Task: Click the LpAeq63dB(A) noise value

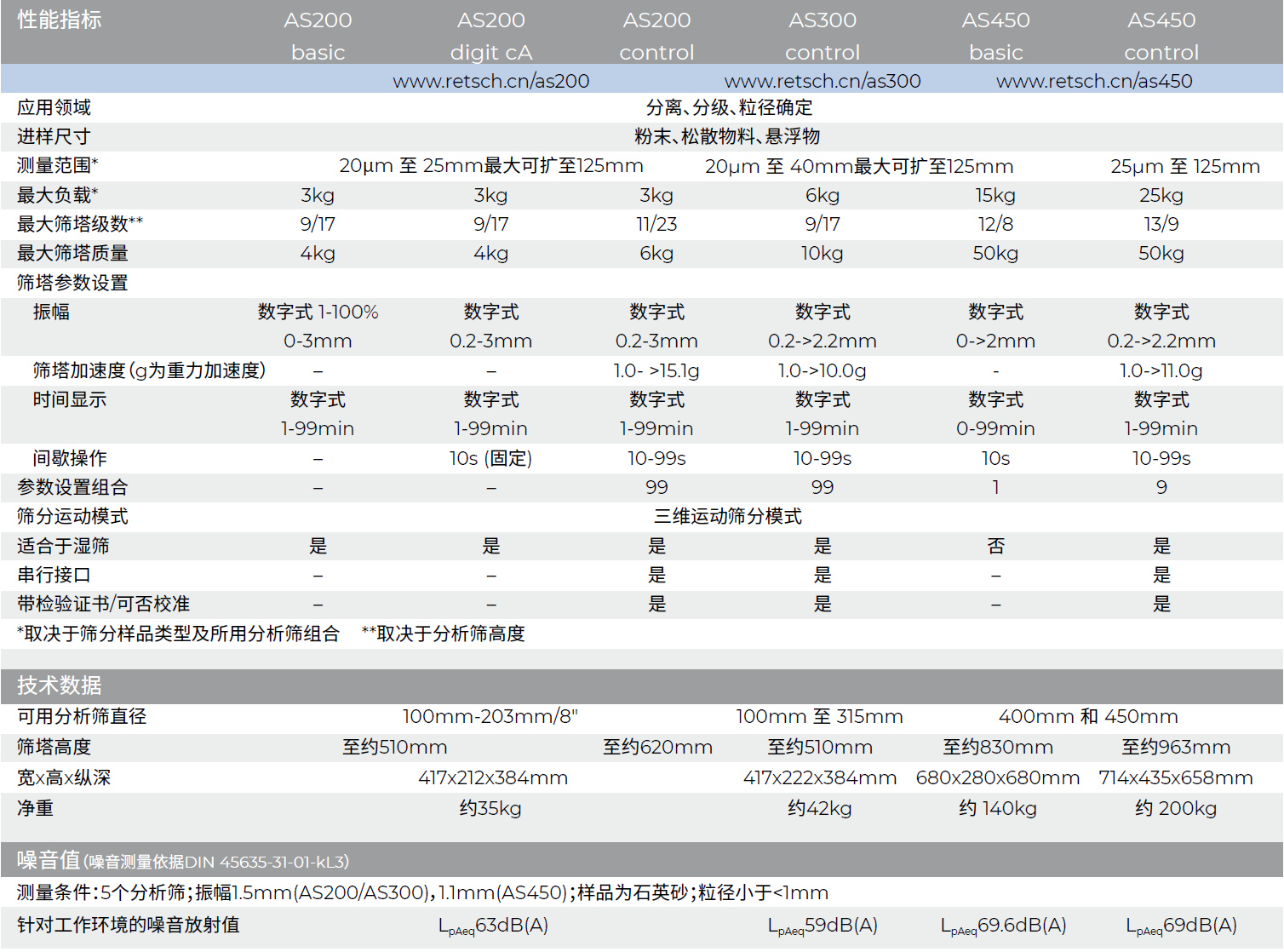Action: tap(492, 924)
